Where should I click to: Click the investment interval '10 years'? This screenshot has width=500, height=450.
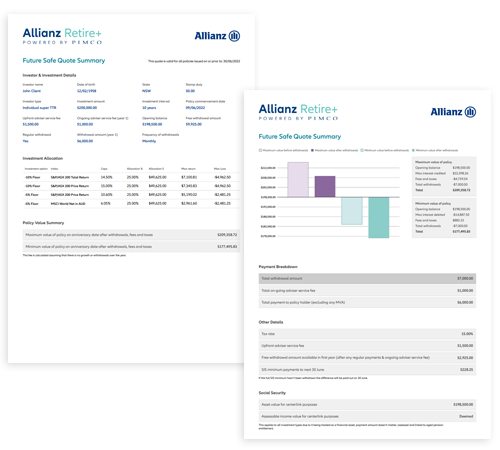(x=149, y=108)
